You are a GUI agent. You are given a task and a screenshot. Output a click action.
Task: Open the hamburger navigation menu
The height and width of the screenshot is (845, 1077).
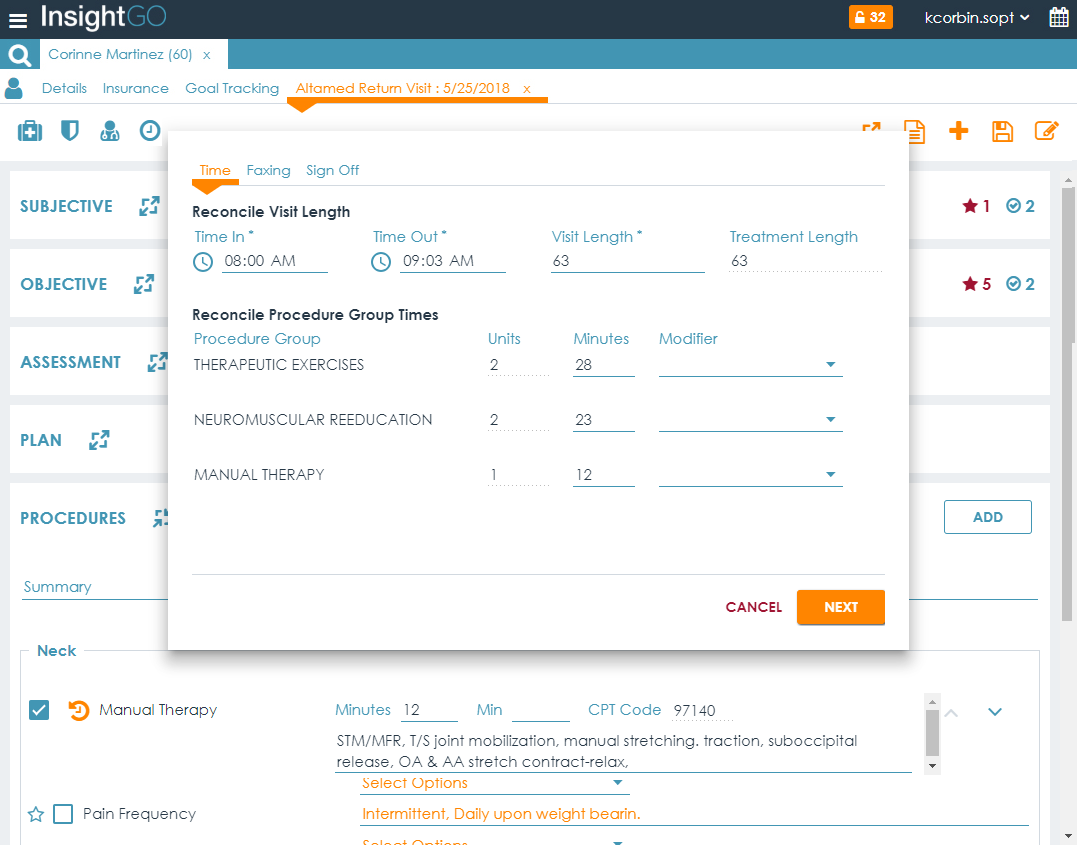[18, 19]
